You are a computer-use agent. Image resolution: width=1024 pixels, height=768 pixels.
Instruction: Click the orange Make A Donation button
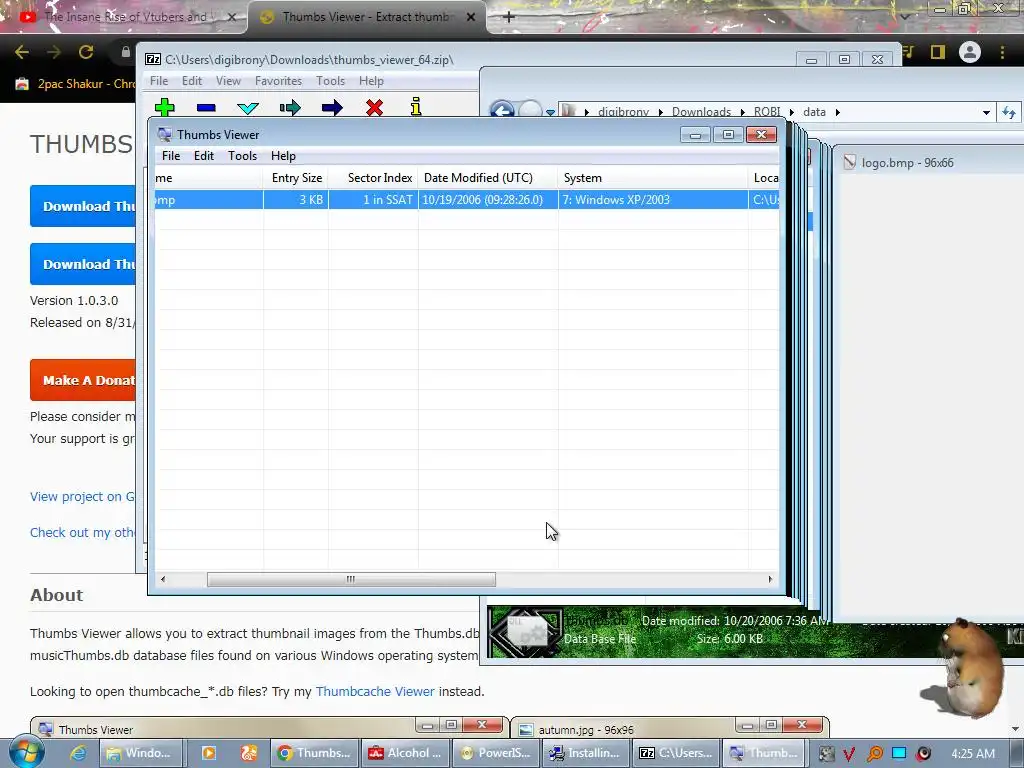click(83, 380)
